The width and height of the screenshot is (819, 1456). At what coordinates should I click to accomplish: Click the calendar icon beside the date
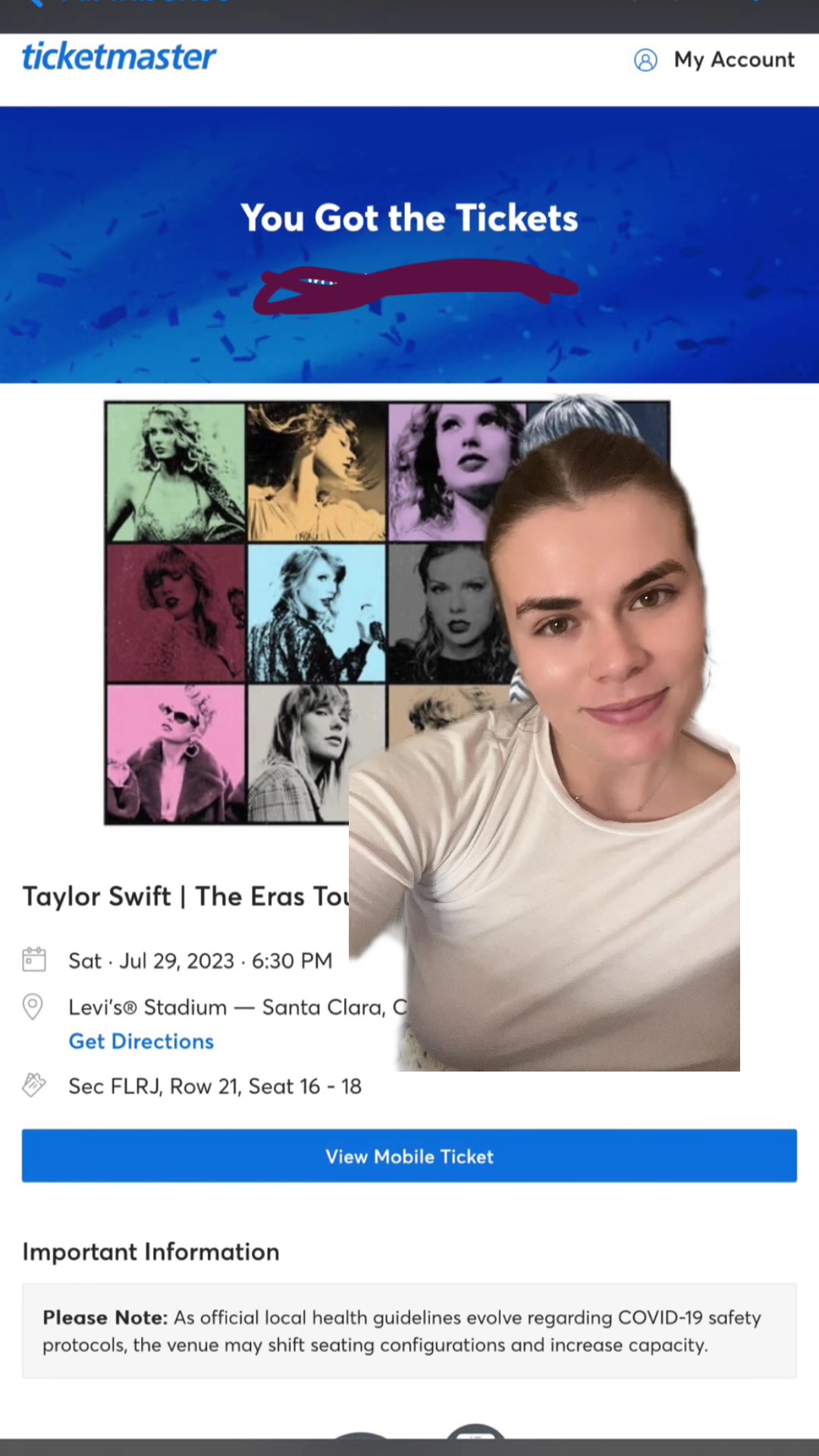(x=34, y=959)
